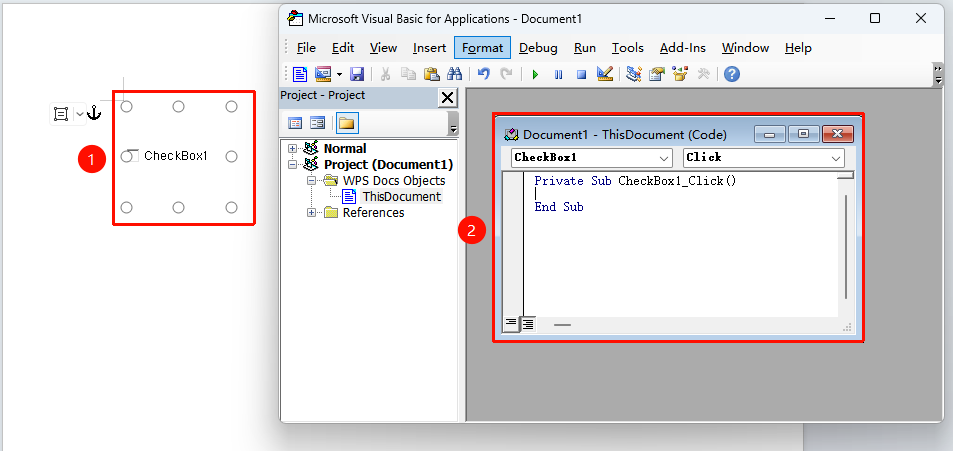Click the View WPS Docs toolbar icon
This screenshot has height=451, width=953.
(300, 74)
